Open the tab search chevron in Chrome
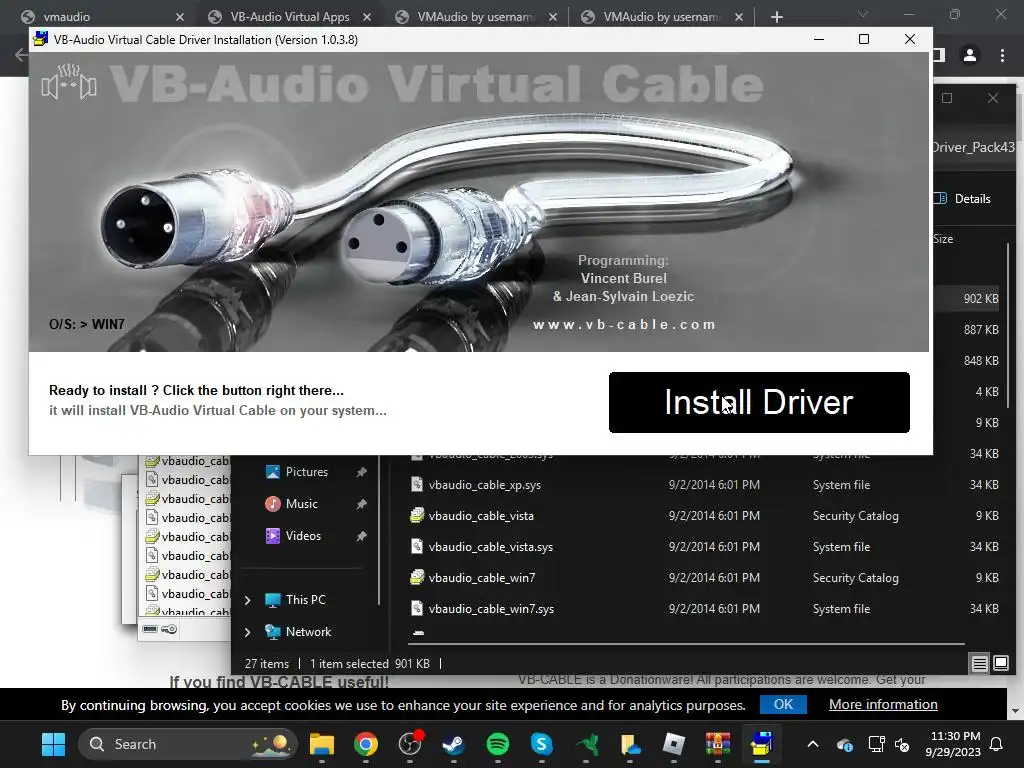The width and height of the screenshot is (1024, 768). pos(863,14)
